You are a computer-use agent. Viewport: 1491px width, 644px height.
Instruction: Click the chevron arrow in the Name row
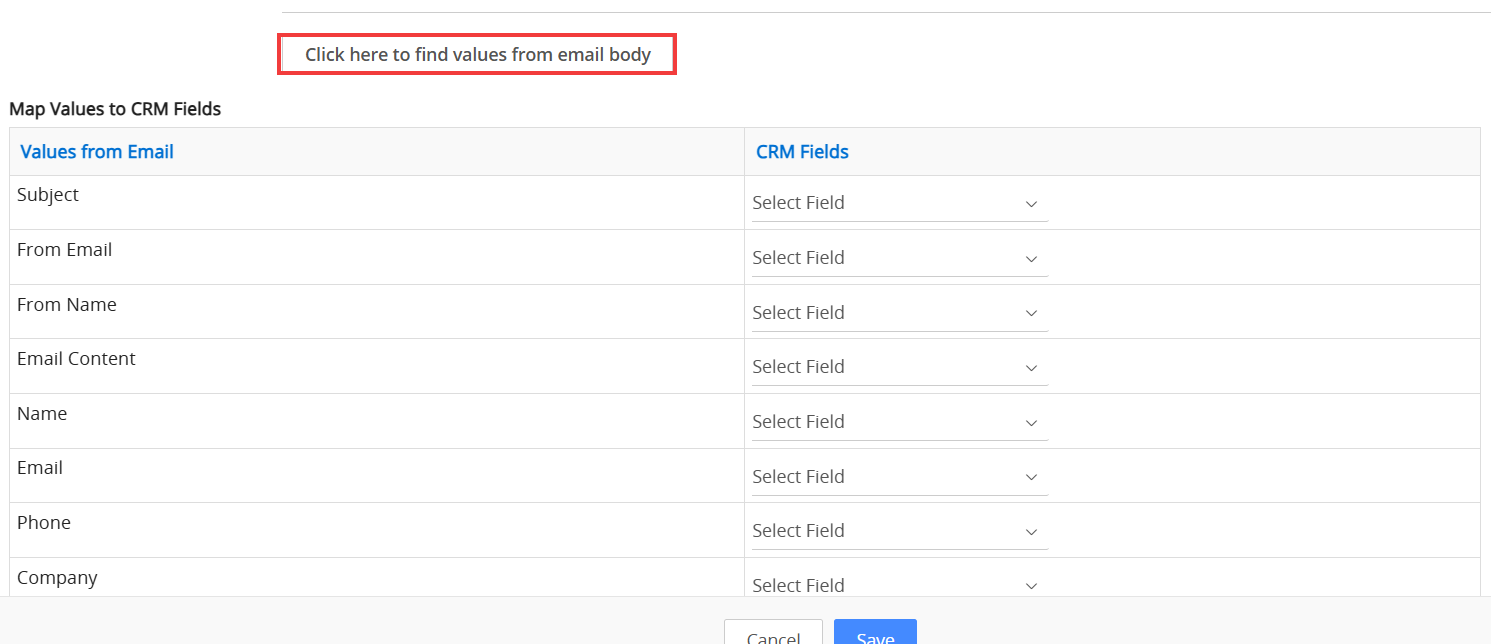click(x=1031, y=423)
